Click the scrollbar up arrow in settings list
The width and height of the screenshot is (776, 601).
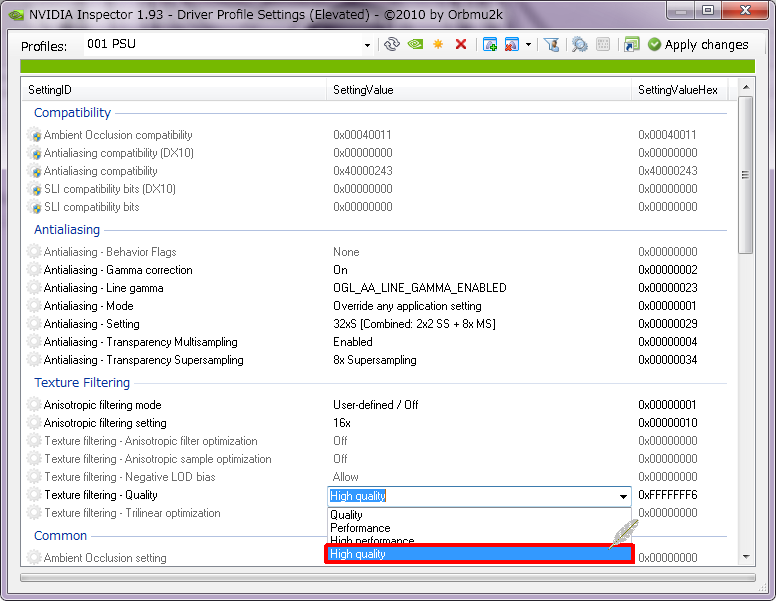click(x=746, y=87)
